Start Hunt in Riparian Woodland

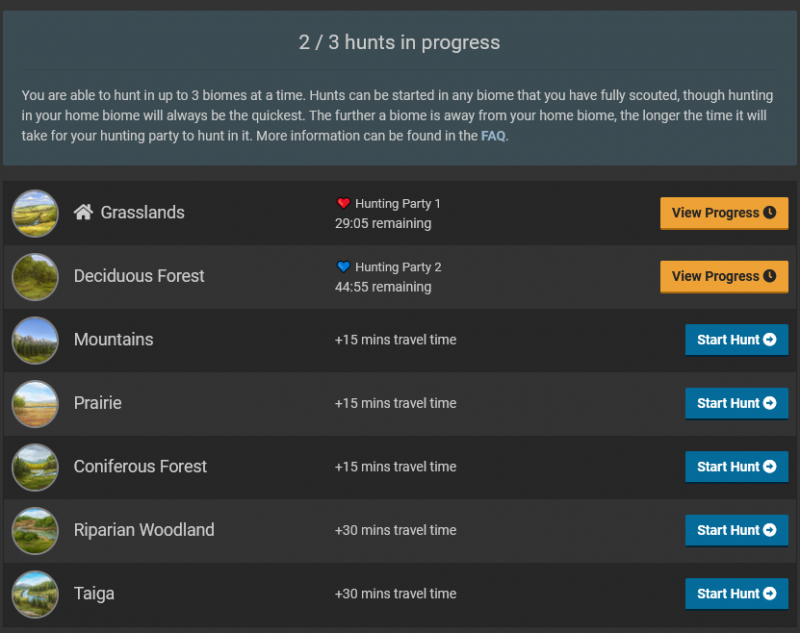tap(736, 530)
